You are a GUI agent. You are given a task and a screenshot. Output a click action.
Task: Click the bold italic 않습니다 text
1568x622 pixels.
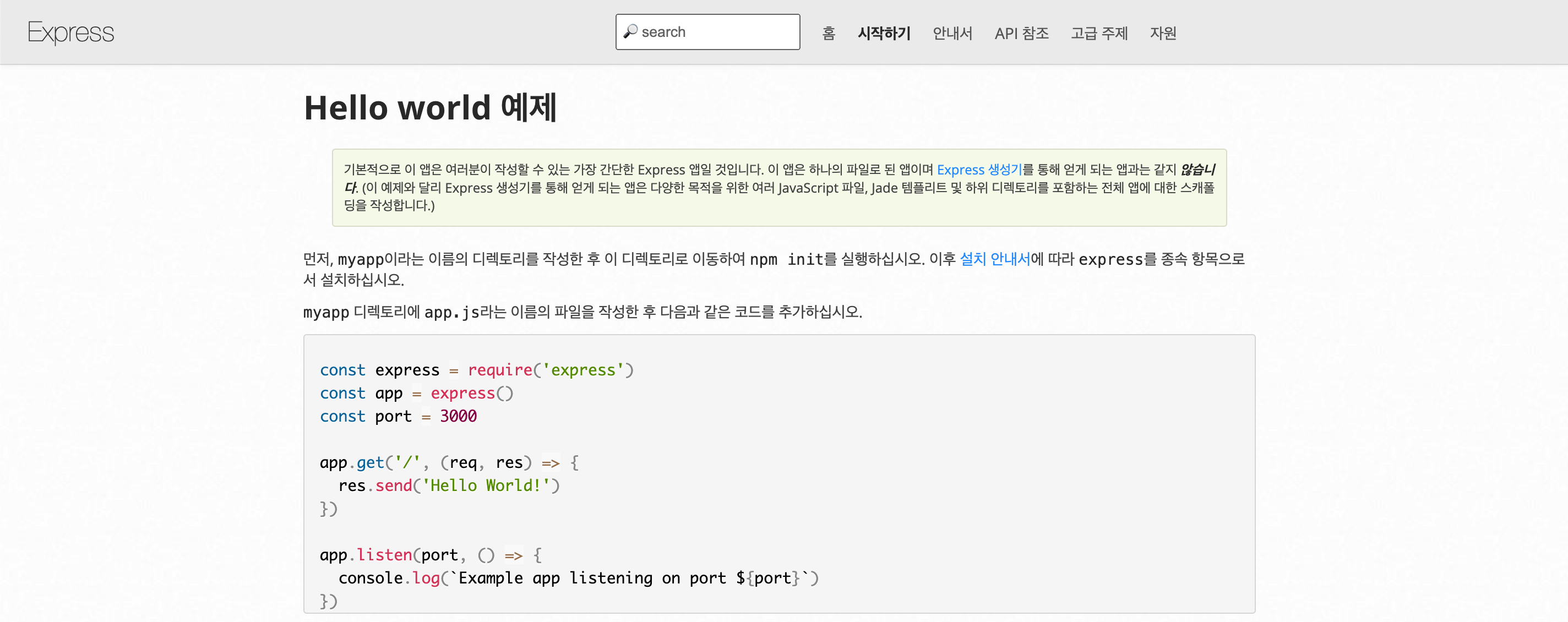pos(1197,169)
